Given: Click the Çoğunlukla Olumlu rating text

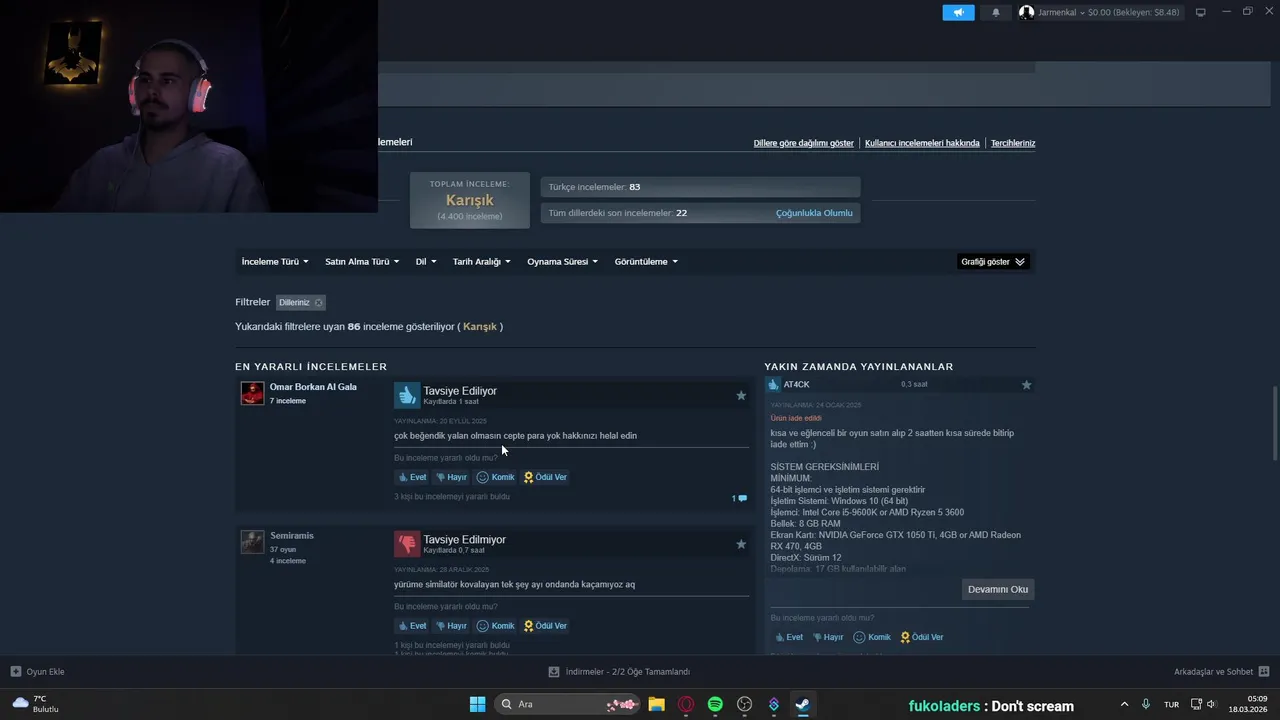Looking at the screenshot, I should point(814,213).
